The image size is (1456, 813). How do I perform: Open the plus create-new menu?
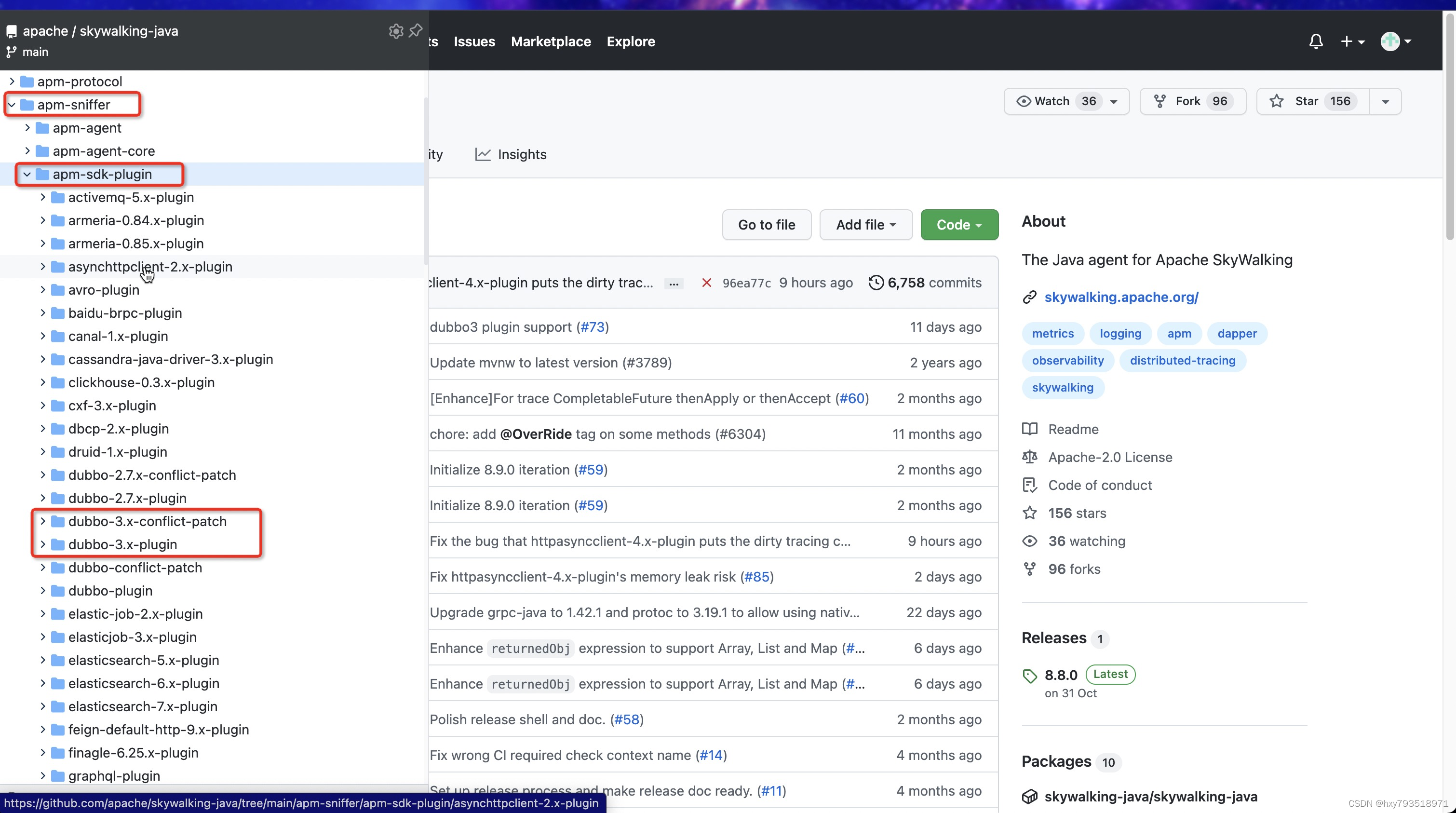1352,41
